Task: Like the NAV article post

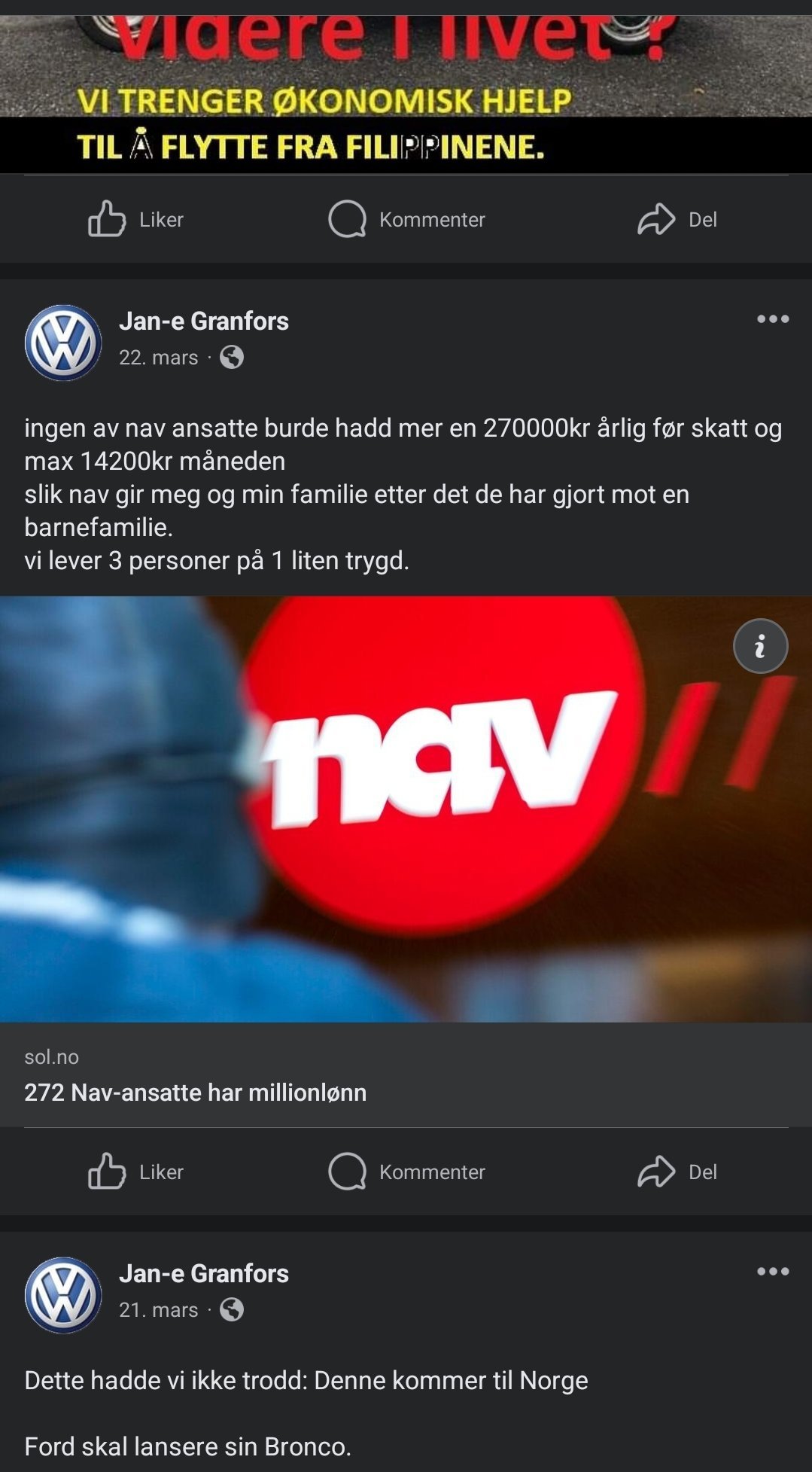Action: tap(136, 1172)
